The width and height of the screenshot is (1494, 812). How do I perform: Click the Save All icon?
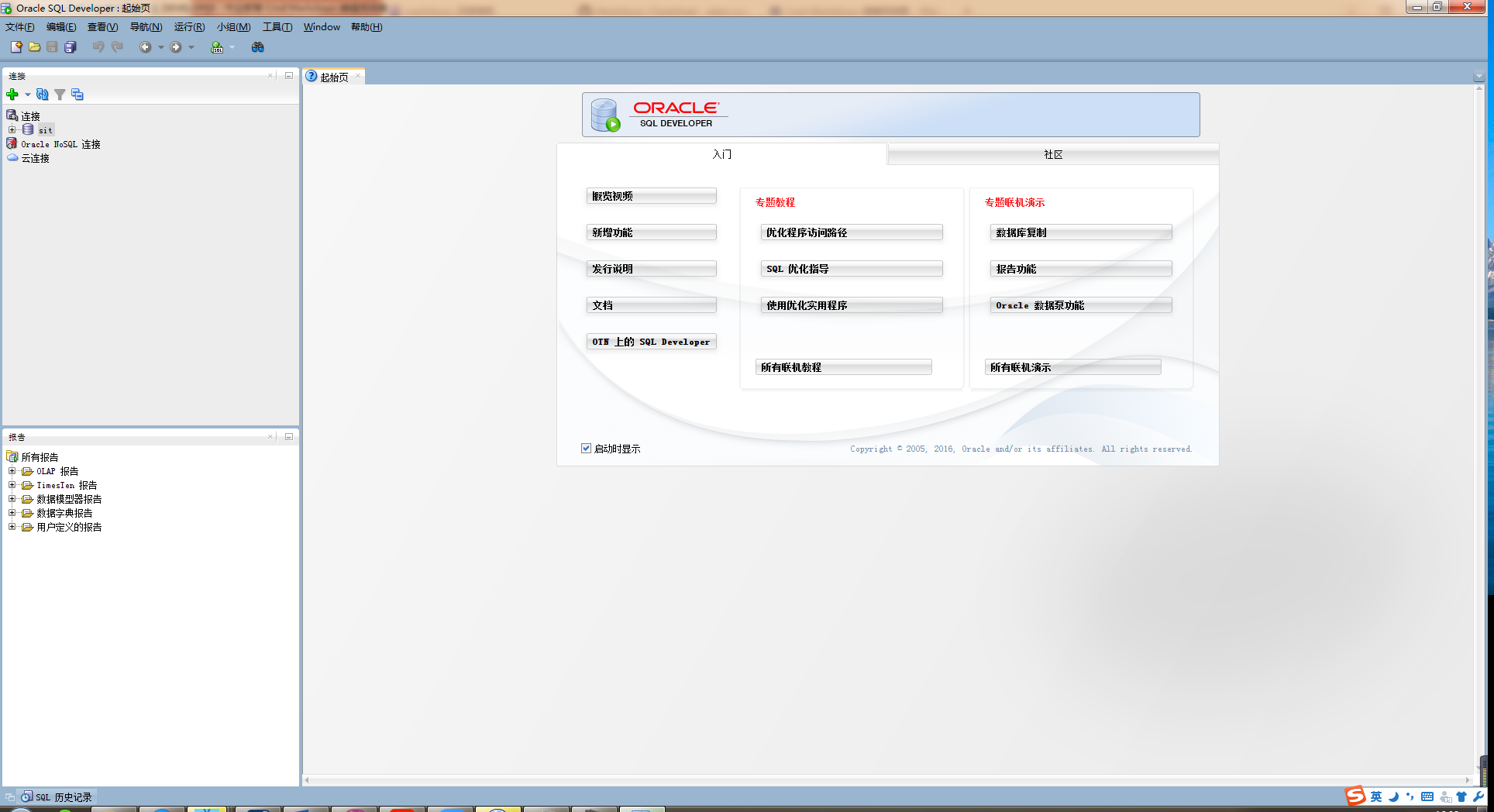[x=70, y=47]
